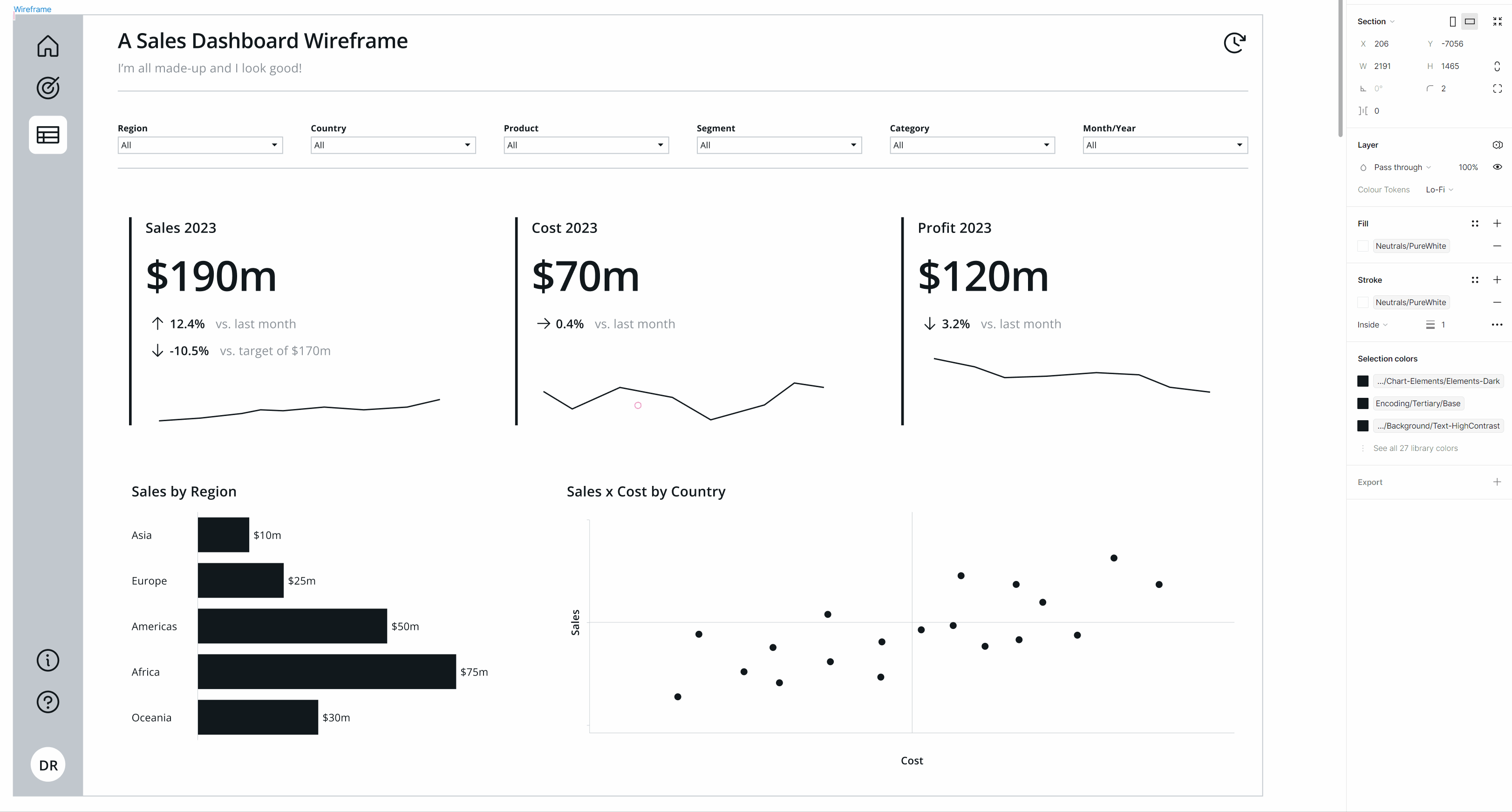This screenshot has height=812, width=1512.
Task: Select landscape orientation toggle
Action: (x=1469, y=21)
